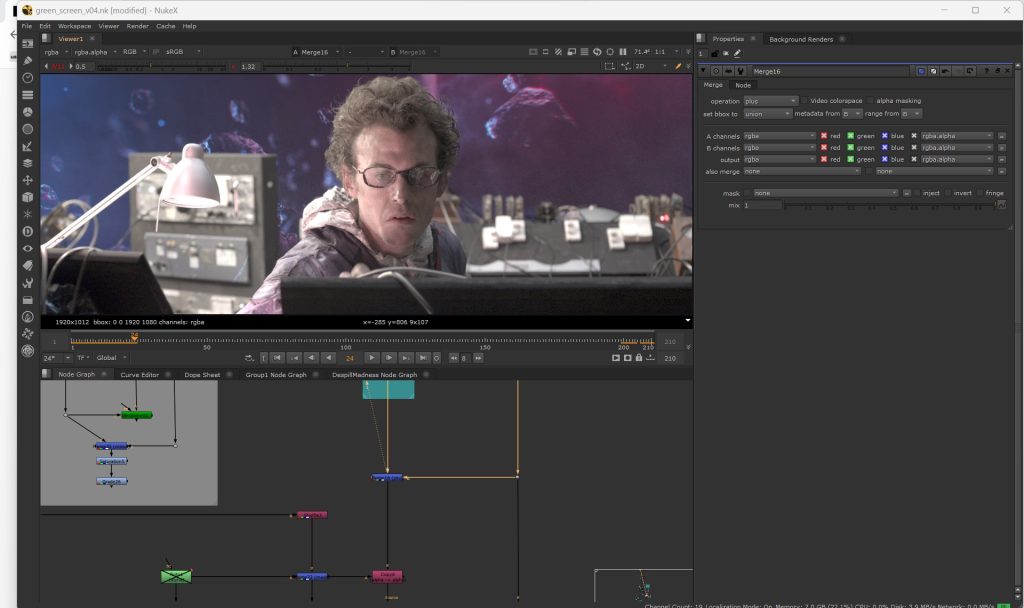Open the viewer sRGB colorspace dropdown
This screenshot has width=1024, height=608.
(183, 52)
